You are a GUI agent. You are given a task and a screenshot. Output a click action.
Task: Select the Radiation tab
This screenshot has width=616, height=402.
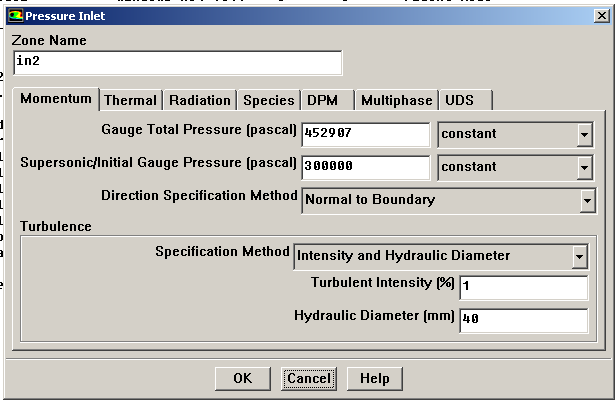[200, 100]
